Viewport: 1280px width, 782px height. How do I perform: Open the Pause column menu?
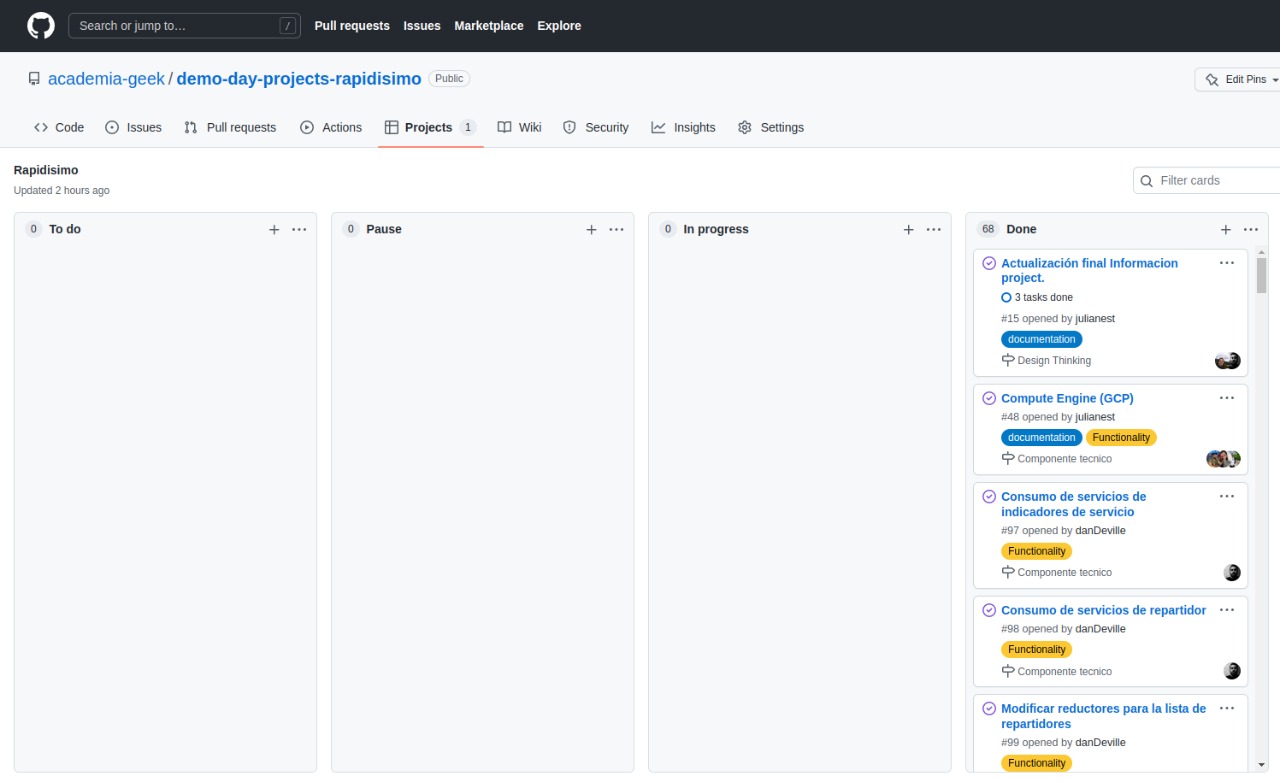[616, 229]
